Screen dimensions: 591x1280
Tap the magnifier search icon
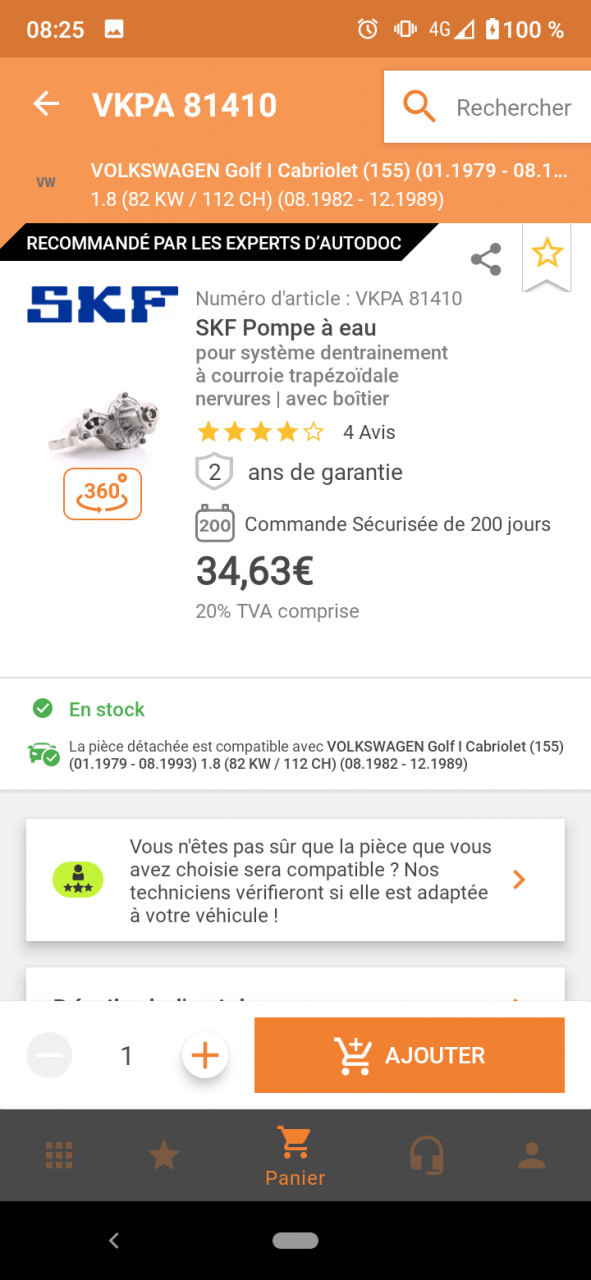tap(419, 107)
